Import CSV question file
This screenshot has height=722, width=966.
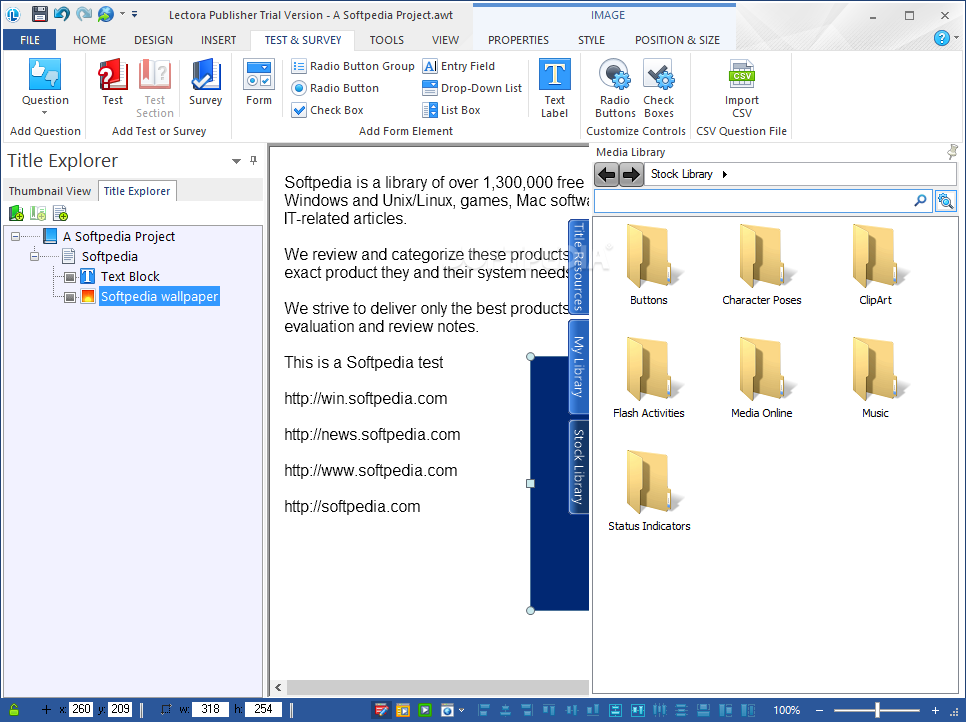742,88
